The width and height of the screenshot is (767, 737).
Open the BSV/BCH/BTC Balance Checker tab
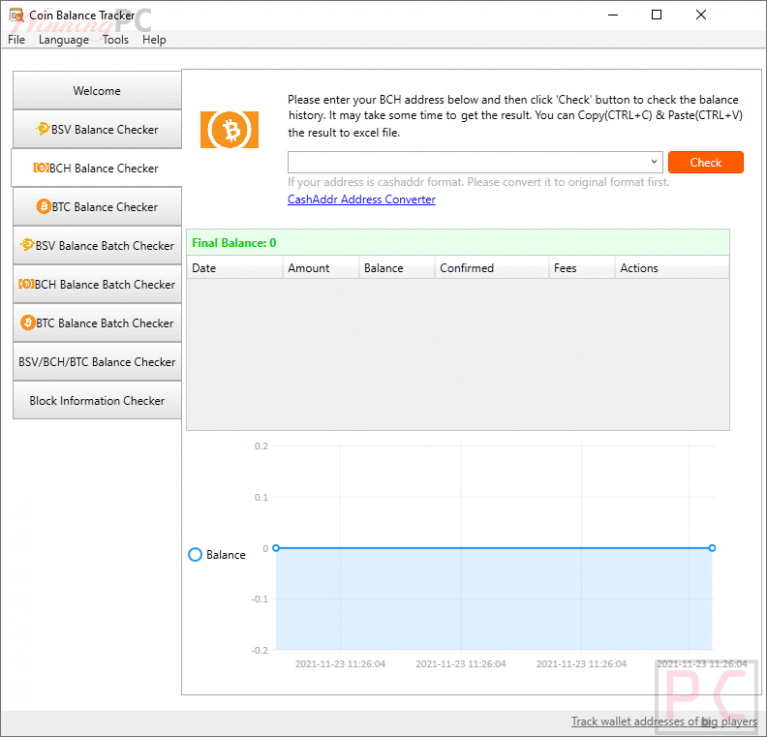[x=97, y=361]
